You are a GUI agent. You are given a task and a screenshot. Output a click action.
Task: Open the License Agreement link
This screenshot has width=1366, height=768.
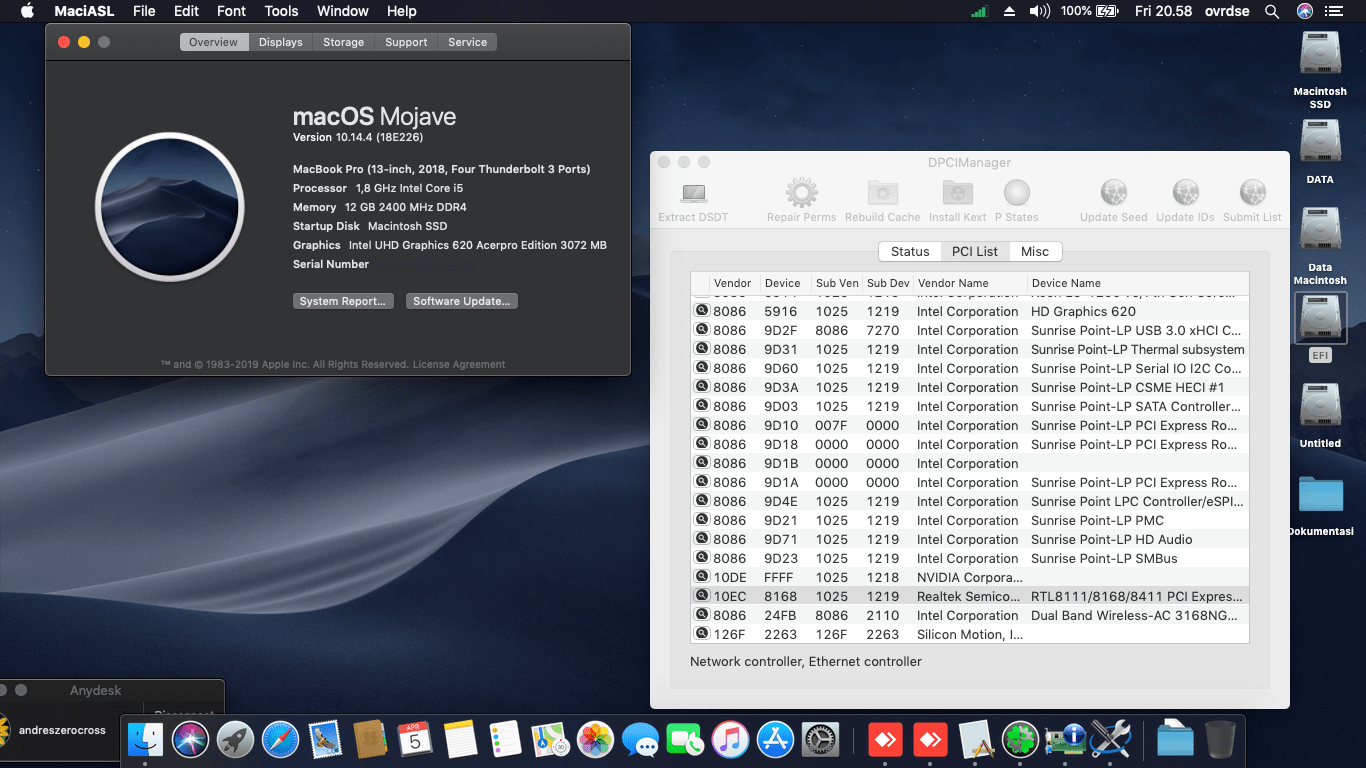click(459, 365)
